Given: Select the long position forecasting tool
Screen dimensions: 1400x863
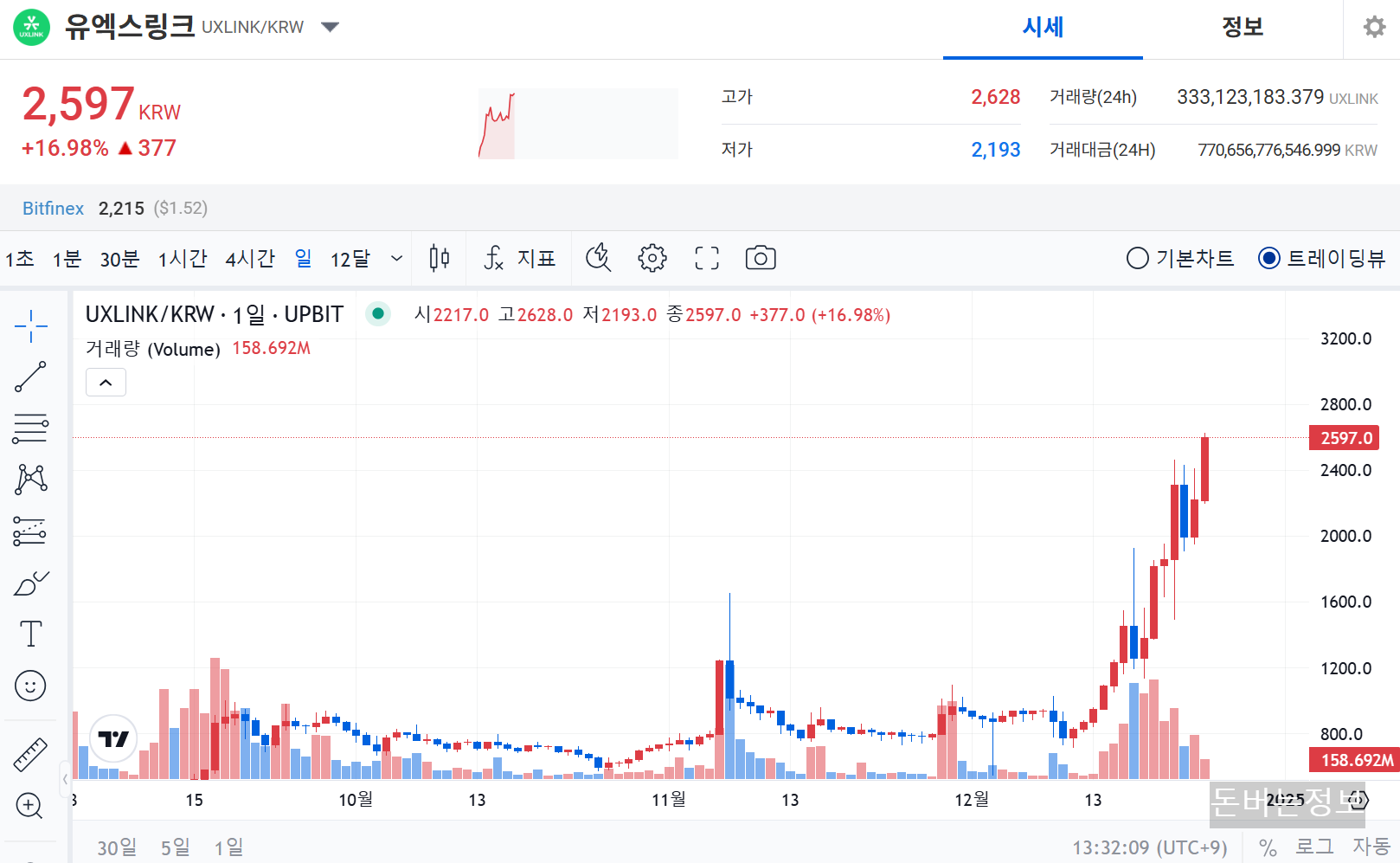Looking at the screenshot, I should (30, 531).
